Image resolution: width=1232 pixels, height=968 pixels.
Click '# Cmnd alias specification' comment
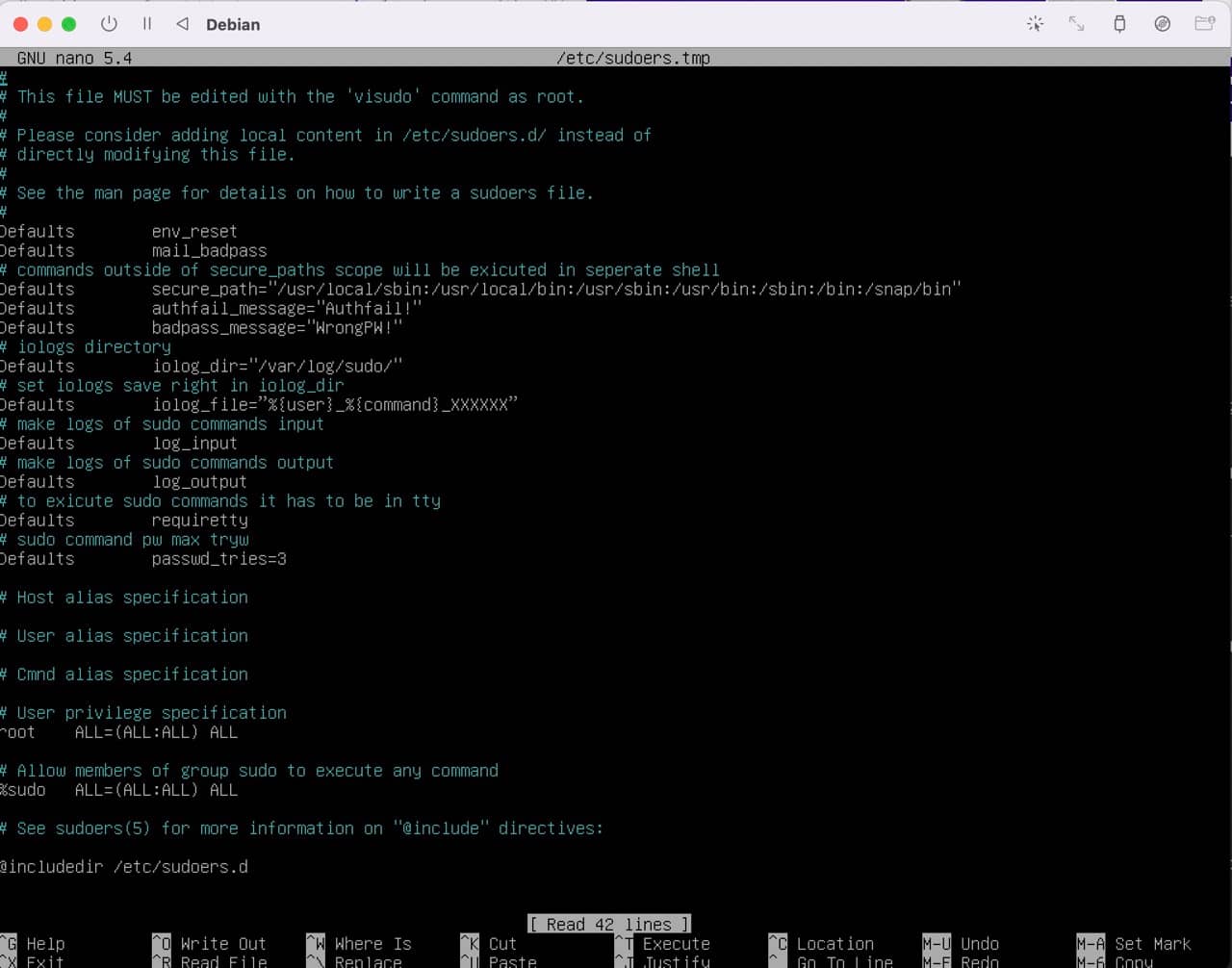[124, 674]
